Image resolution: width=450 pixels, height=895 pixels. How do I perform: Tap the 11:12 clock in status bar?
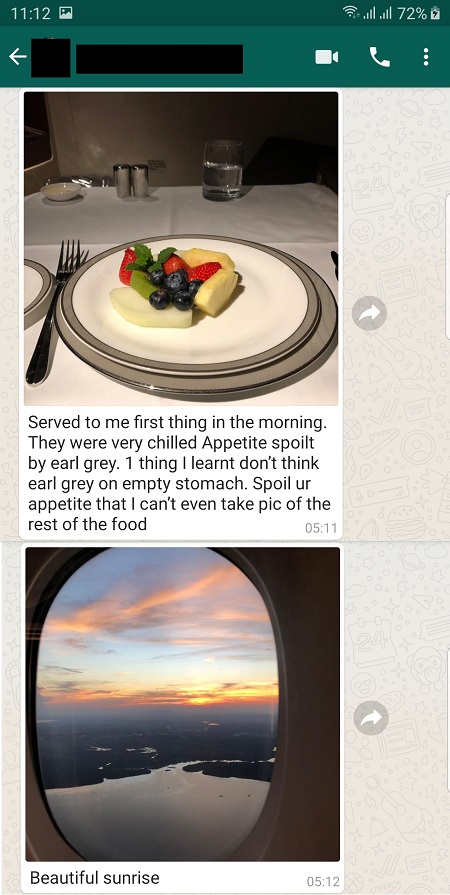click(x=31, y=13)
